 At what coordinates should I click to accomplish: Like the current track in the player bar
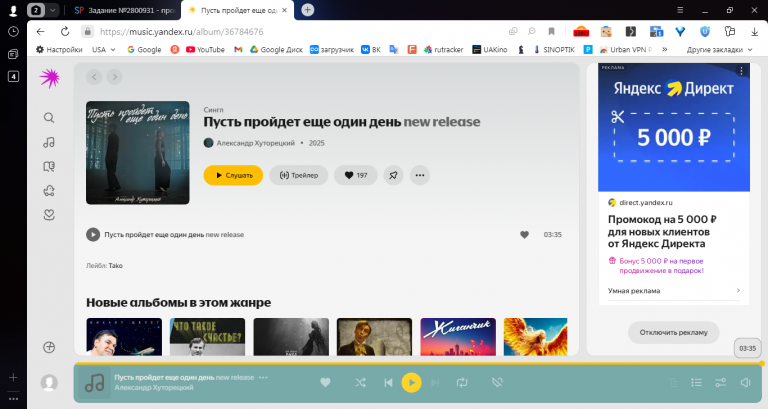point(325,383)
